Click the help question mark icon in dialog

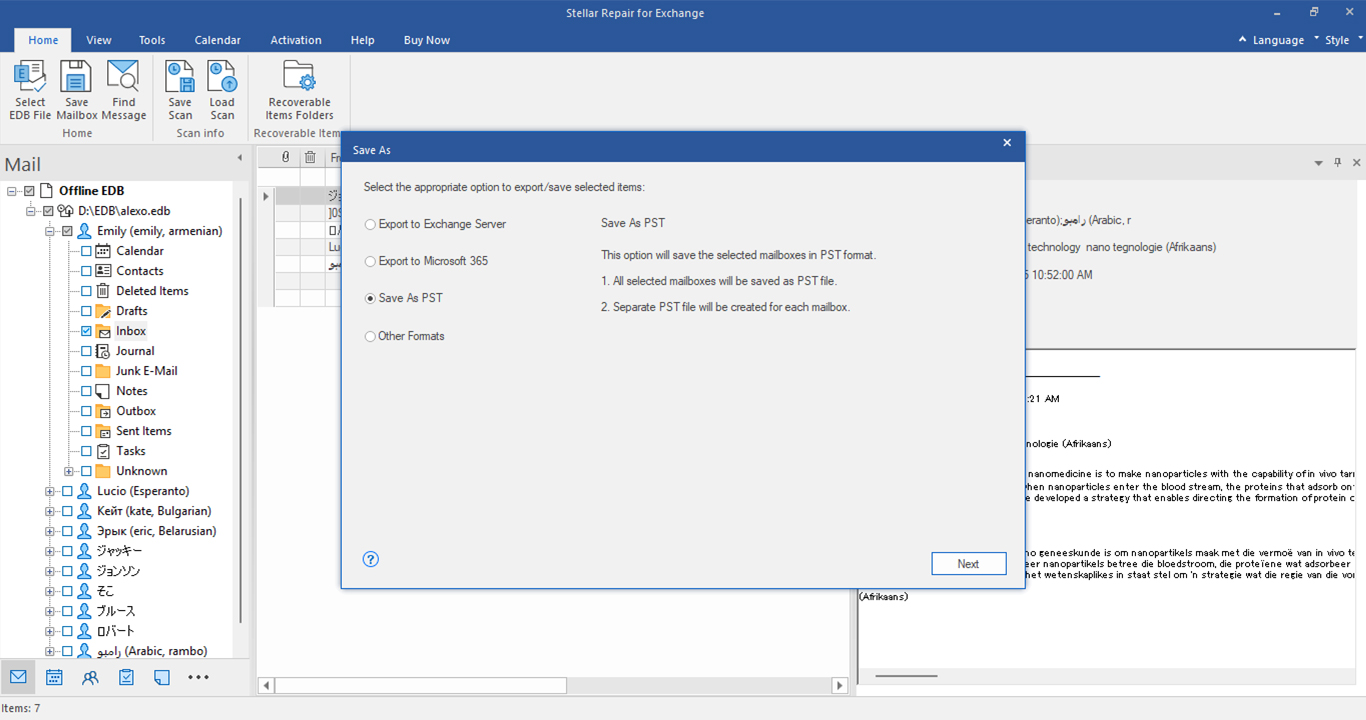371,559
